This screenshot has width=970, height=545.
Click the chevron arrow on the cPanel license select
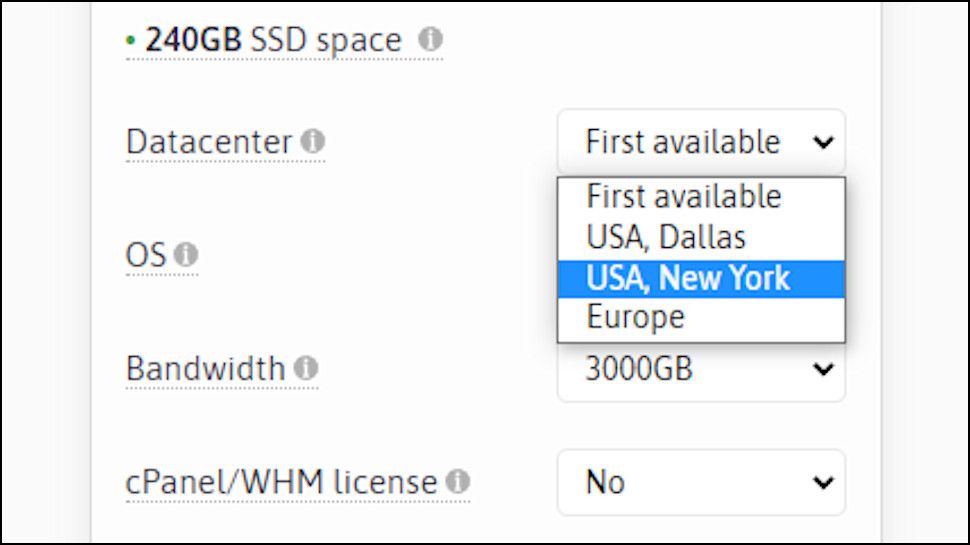823,483
